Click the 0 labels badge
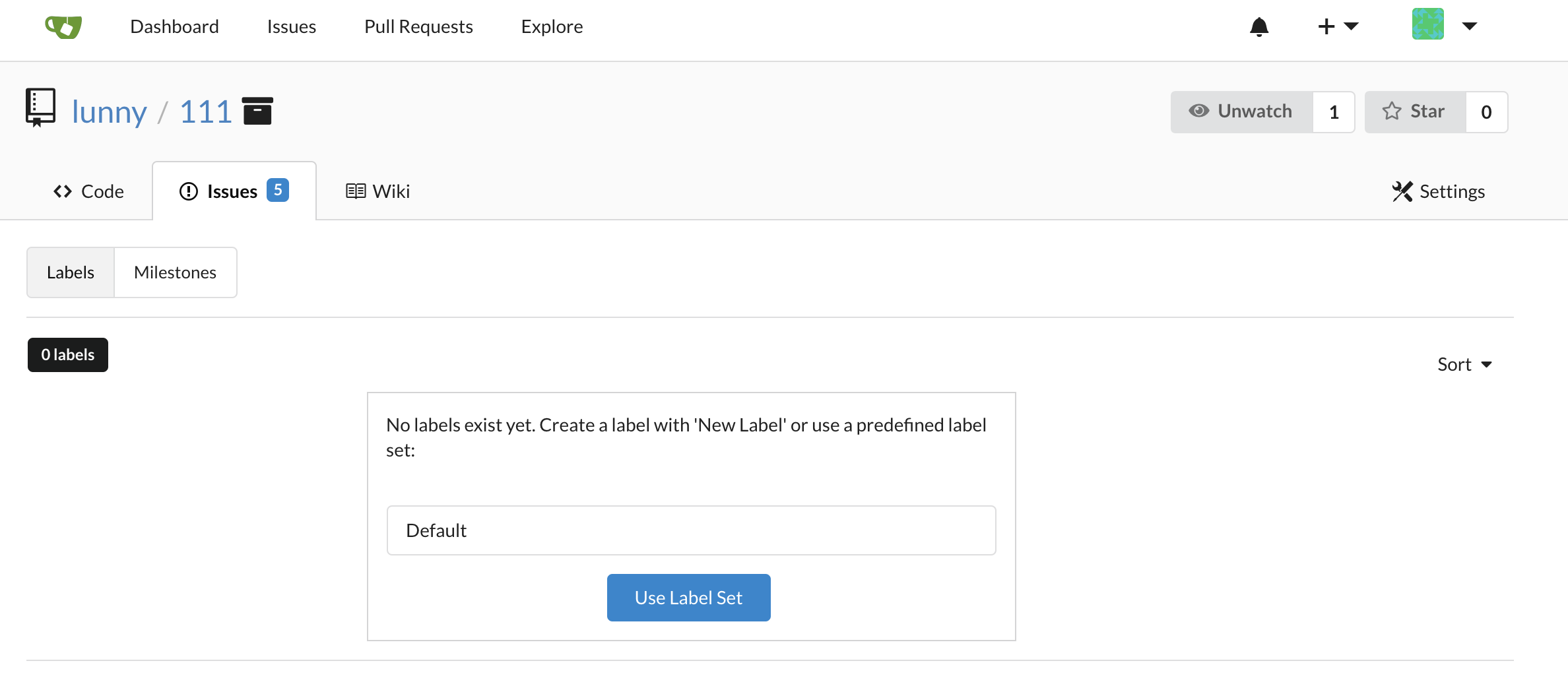 [x=68, y=355]
